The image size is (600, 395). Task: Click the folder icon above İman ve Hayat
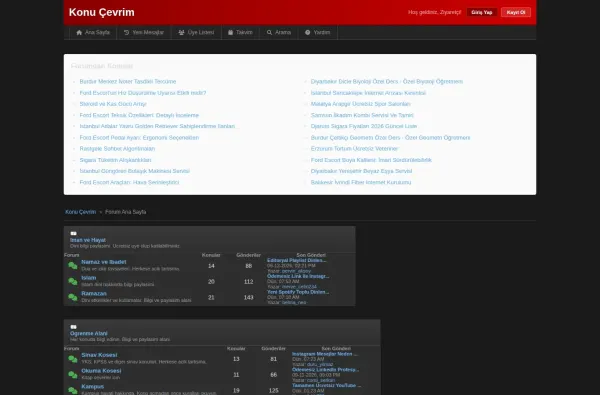point(73,233)
